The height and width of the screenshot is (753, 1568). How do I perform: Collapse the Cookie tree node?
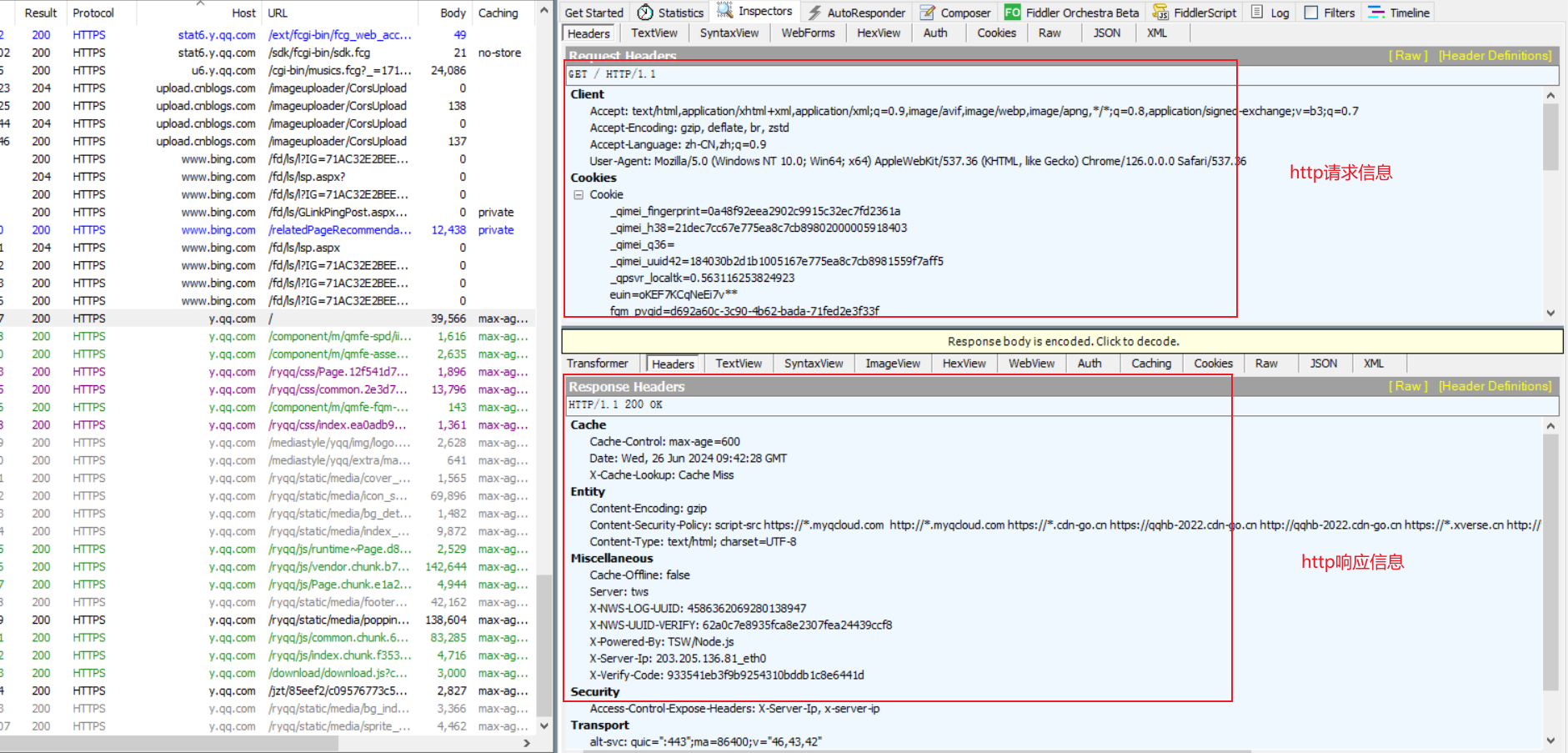pyautogui.click(x=579, y=194)
